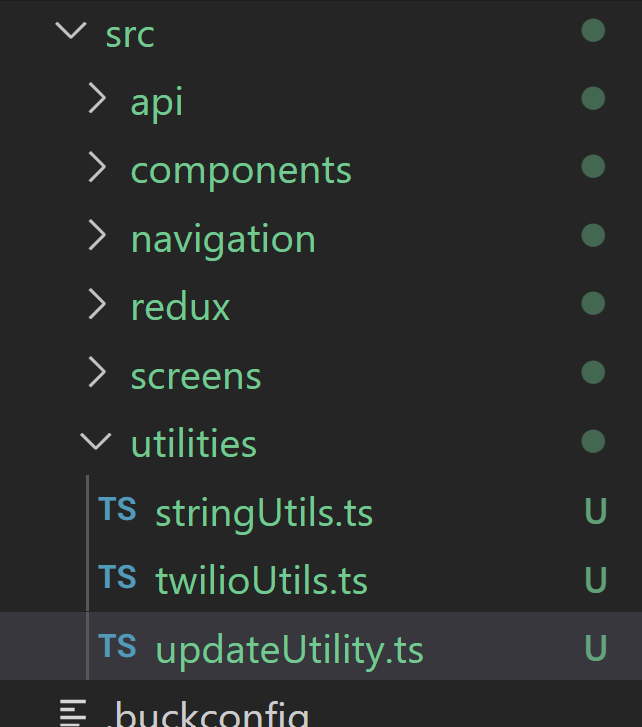Screen dimensions: 642x727
Task: Click git status dot next to src
Action: point(593,31)
